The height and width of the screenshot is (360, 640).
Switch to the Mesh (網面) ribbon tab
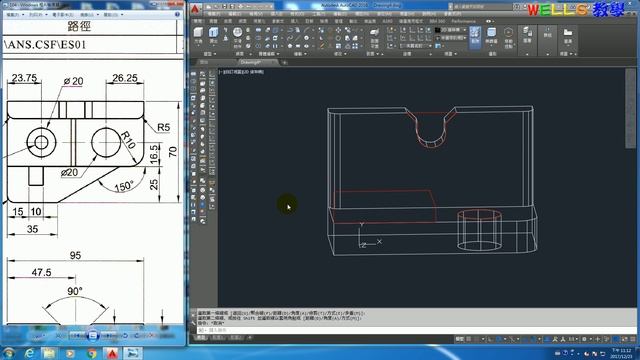click(242, 21)
